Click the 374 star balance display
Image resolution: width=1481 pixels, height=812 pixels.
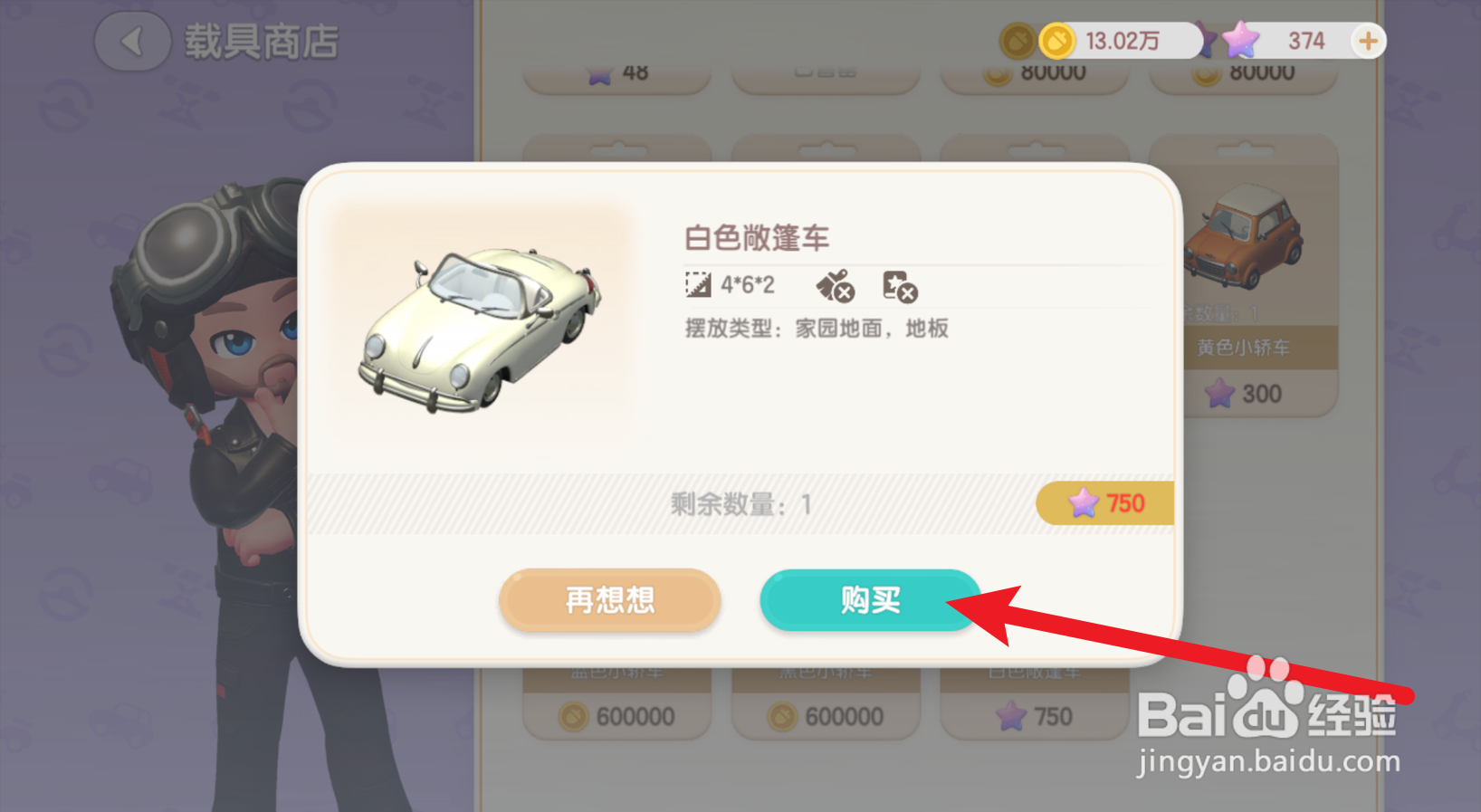[1306, 41]
